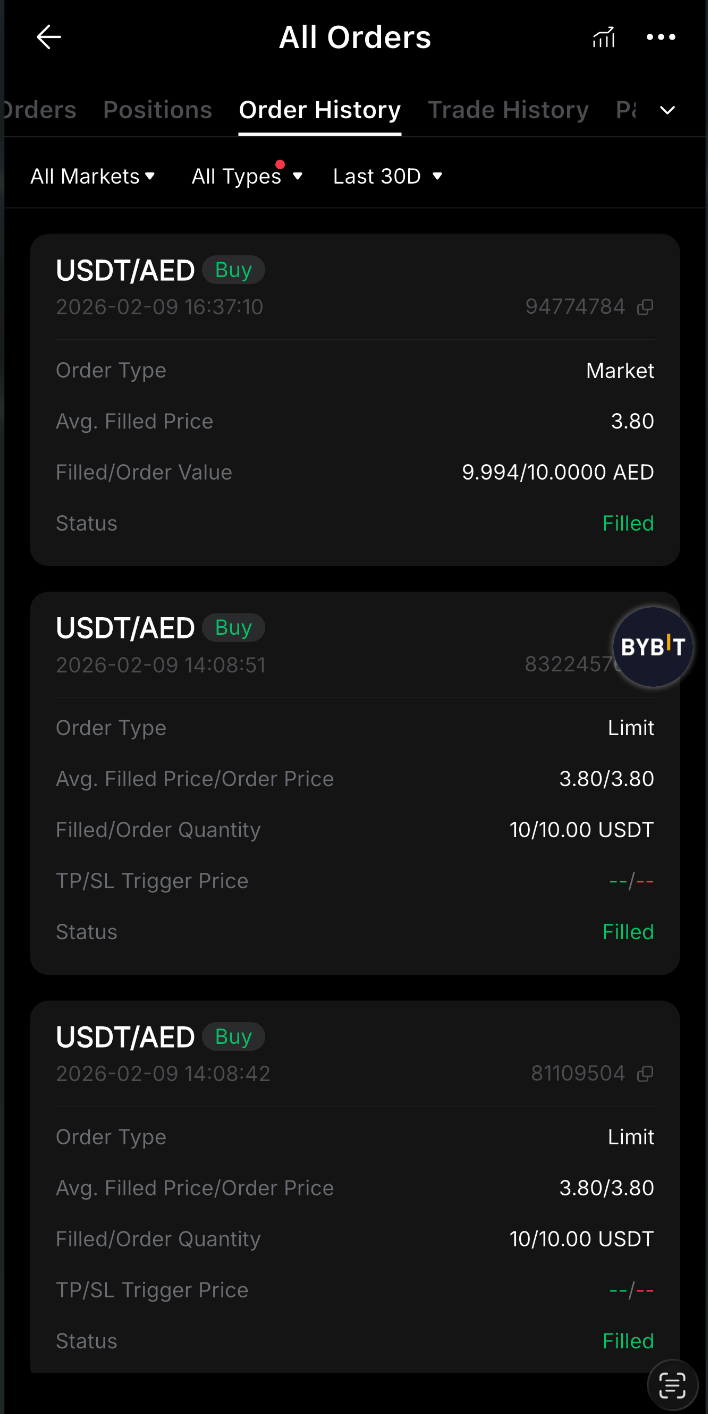Expand the hidden tabs with the down chevron
Viewport: 708px width, 1414px height.
click(667, 110)
